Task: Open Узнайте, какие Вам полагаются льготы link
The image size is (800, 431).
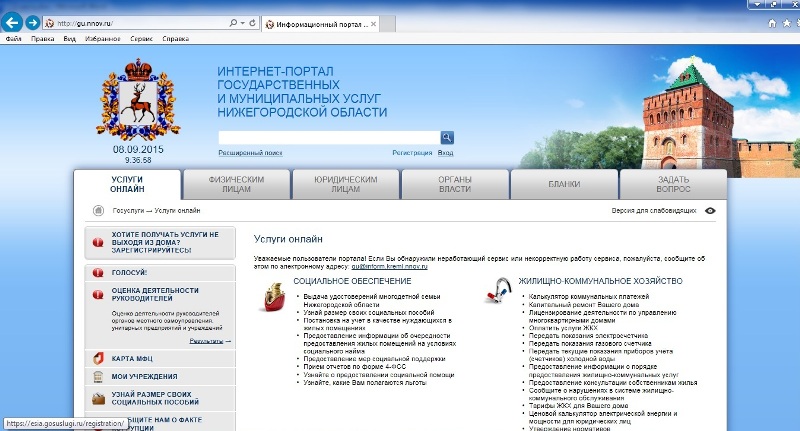Action: (364, 383)
